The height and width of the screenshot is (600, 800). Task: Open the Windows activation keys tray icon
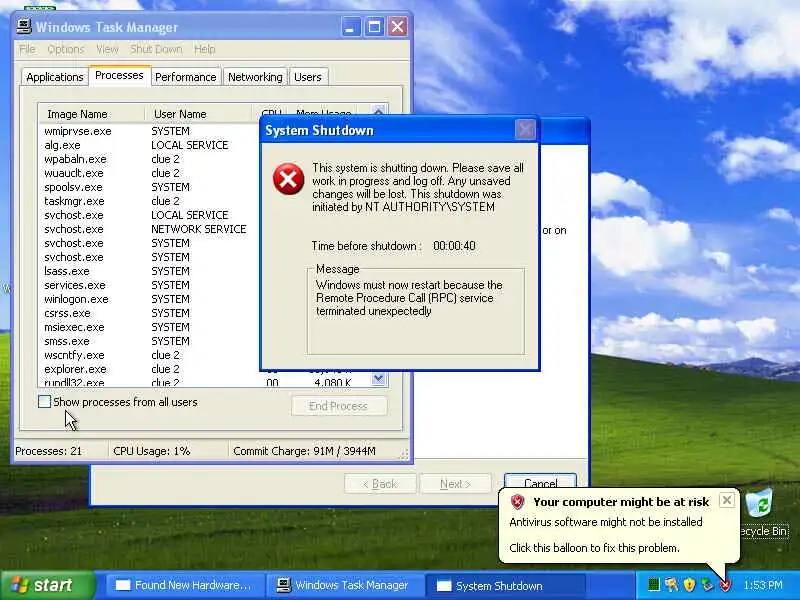pyautogui.click(x=671, y=584)
